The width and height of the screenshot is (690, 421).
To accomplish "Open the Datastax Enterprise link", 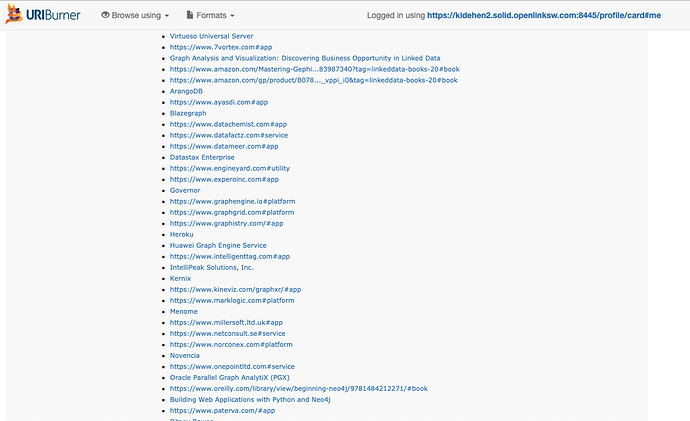I will (202, 157).
